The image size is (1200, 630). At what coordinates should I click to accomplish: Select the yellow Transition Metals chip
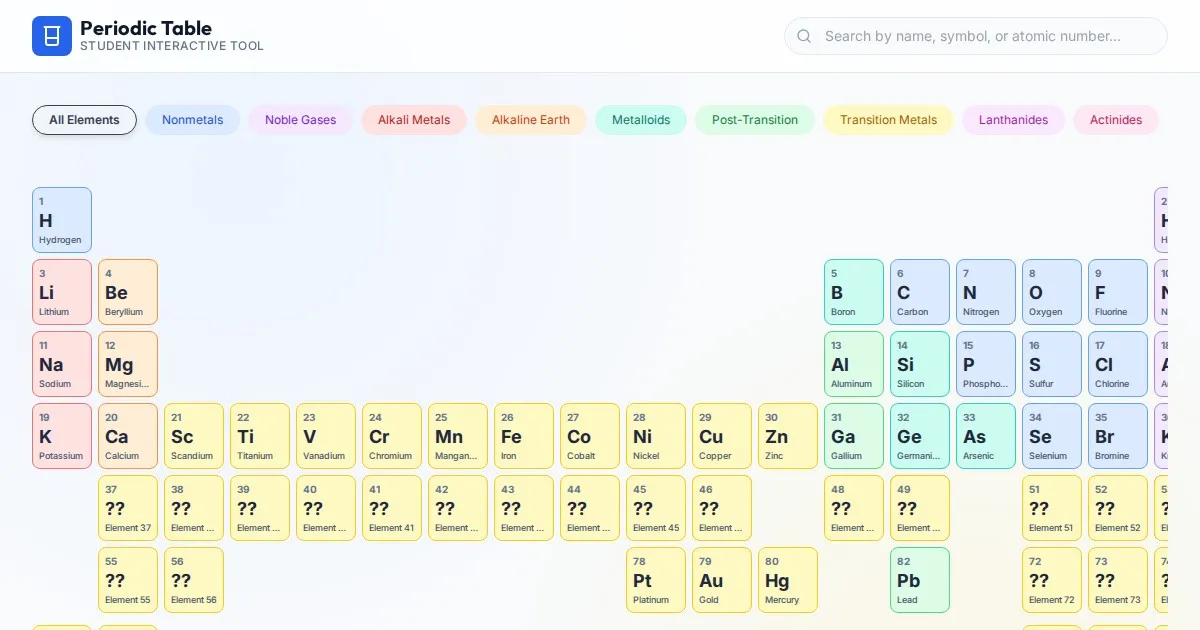point(888,120)
